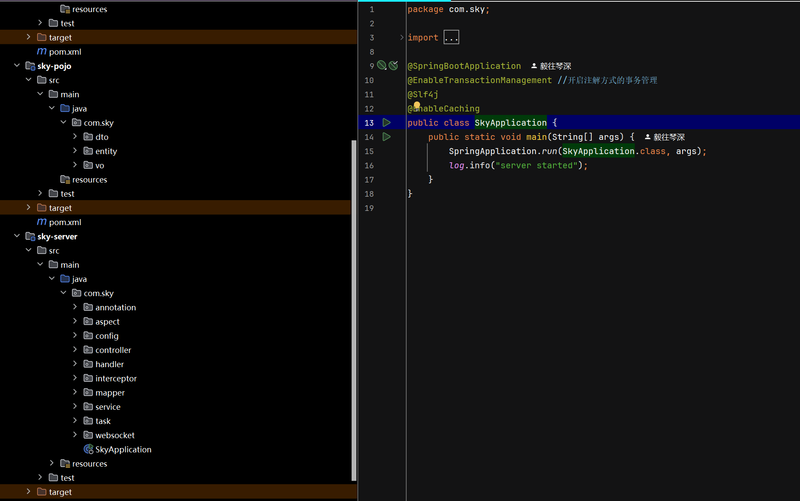Expand the service package

click(x=75, y=406)
